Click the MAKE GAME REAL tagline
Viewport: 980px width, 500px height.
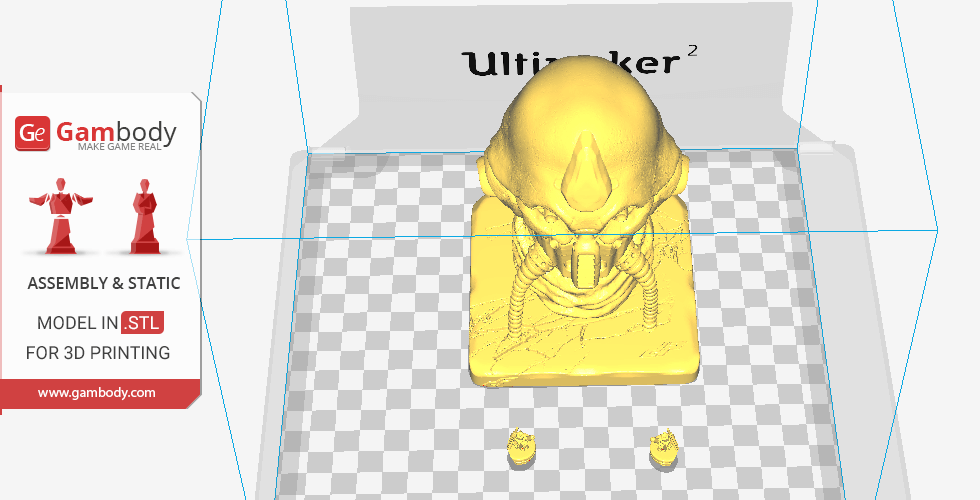127,148
